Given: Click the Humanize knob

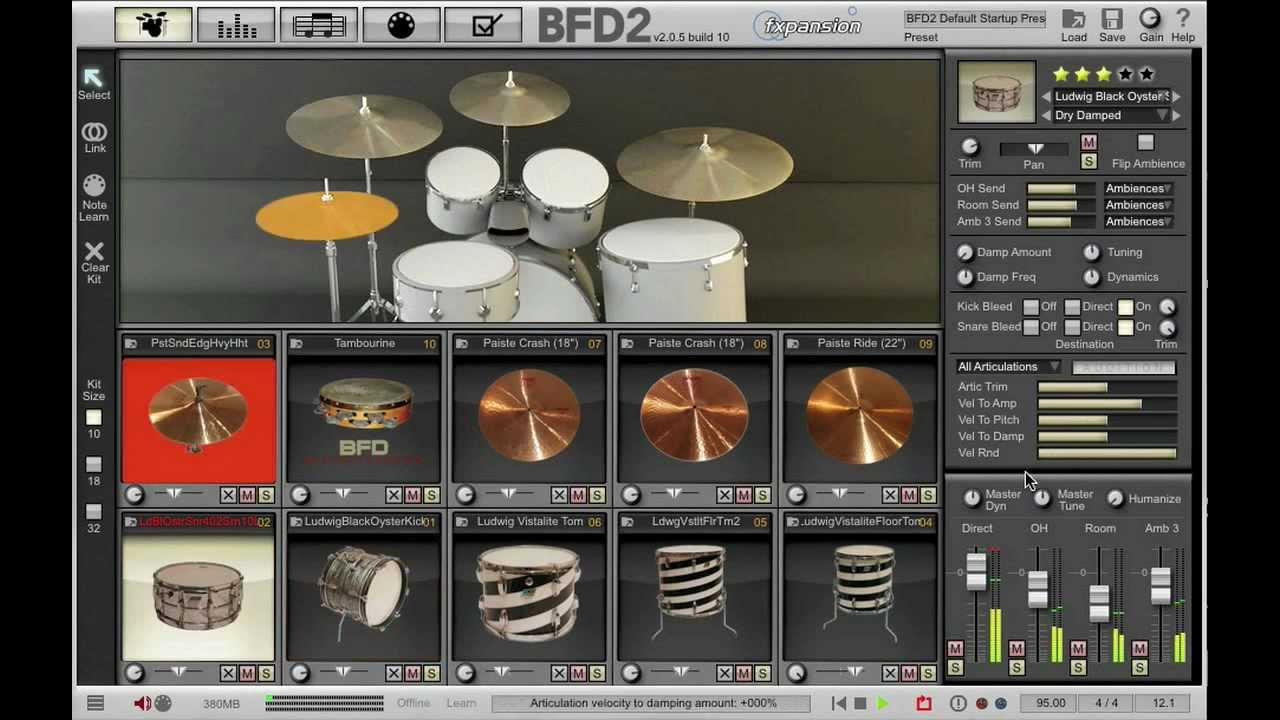Looking at the screenshot, I should [x=1115, y=498].
